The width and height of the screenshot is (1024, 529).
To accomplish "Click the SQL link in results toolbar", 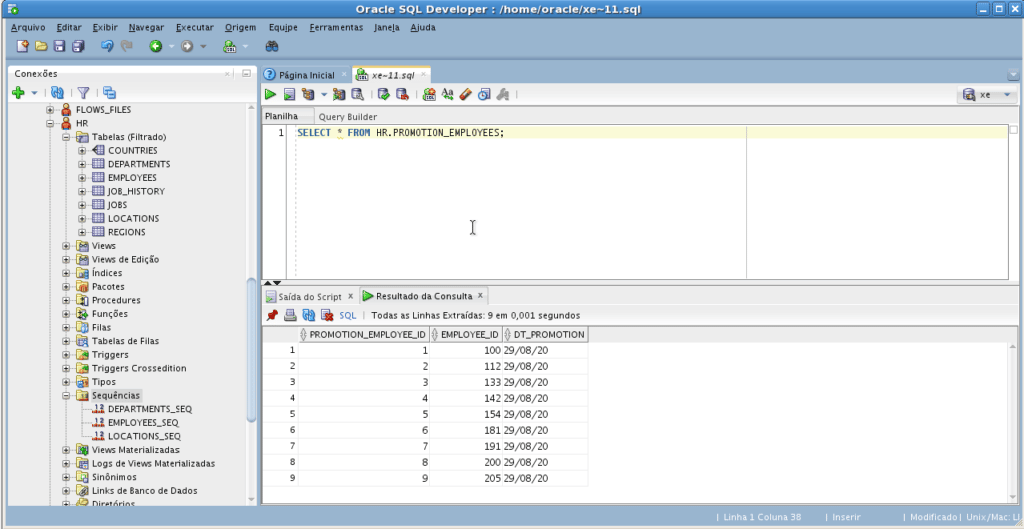I will [348, 315].
